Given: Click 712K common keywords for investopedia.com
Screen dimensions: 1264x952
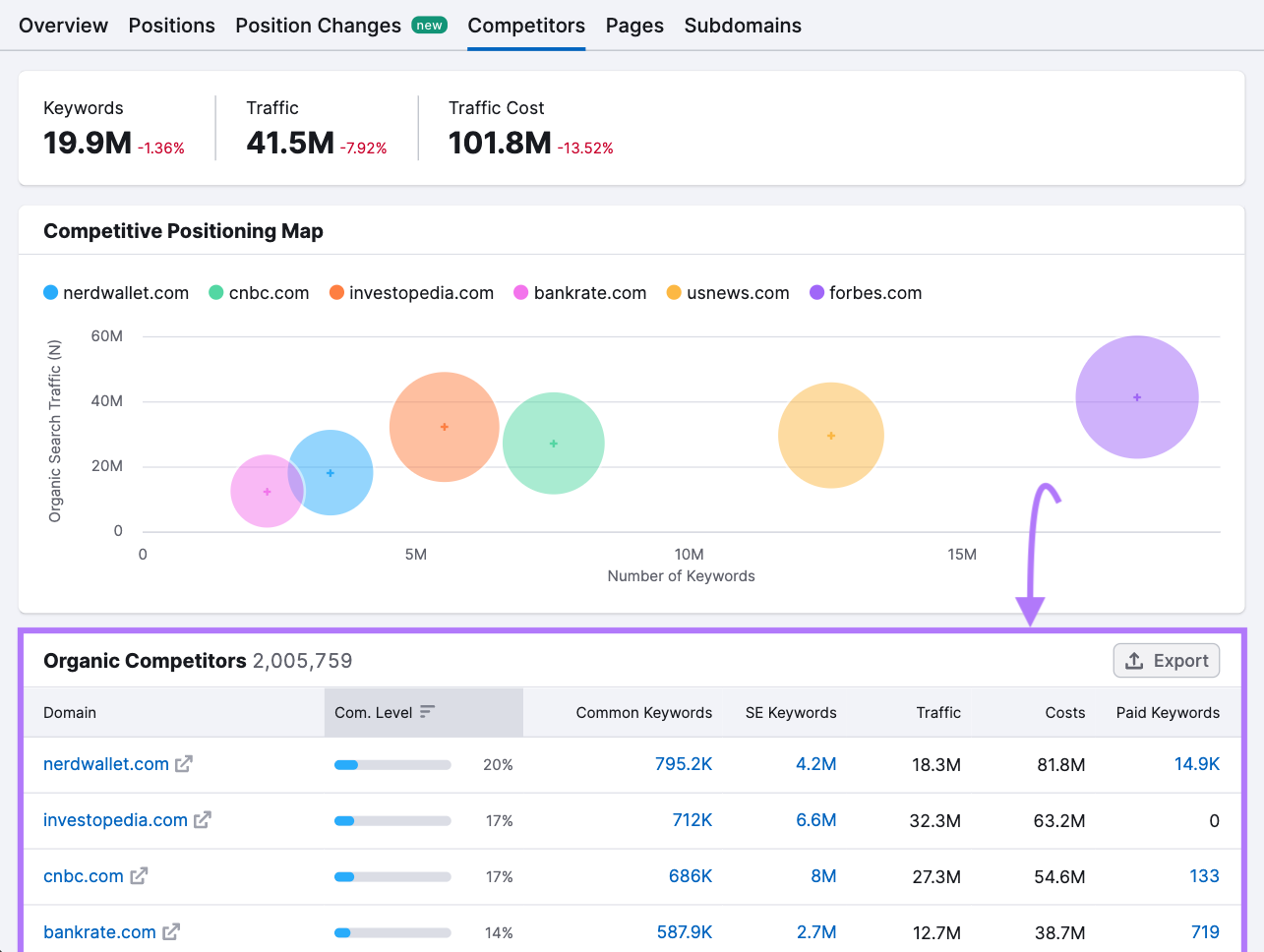Looking at the screenshot, I should pos(692,820).
